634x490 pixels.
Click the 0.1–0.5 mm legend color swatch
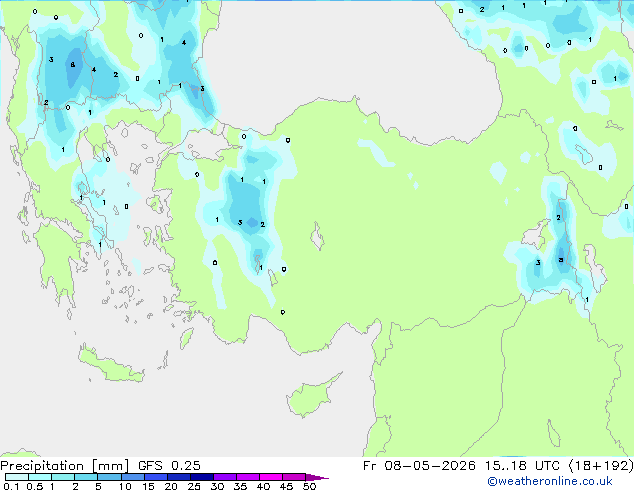[17, 477]
